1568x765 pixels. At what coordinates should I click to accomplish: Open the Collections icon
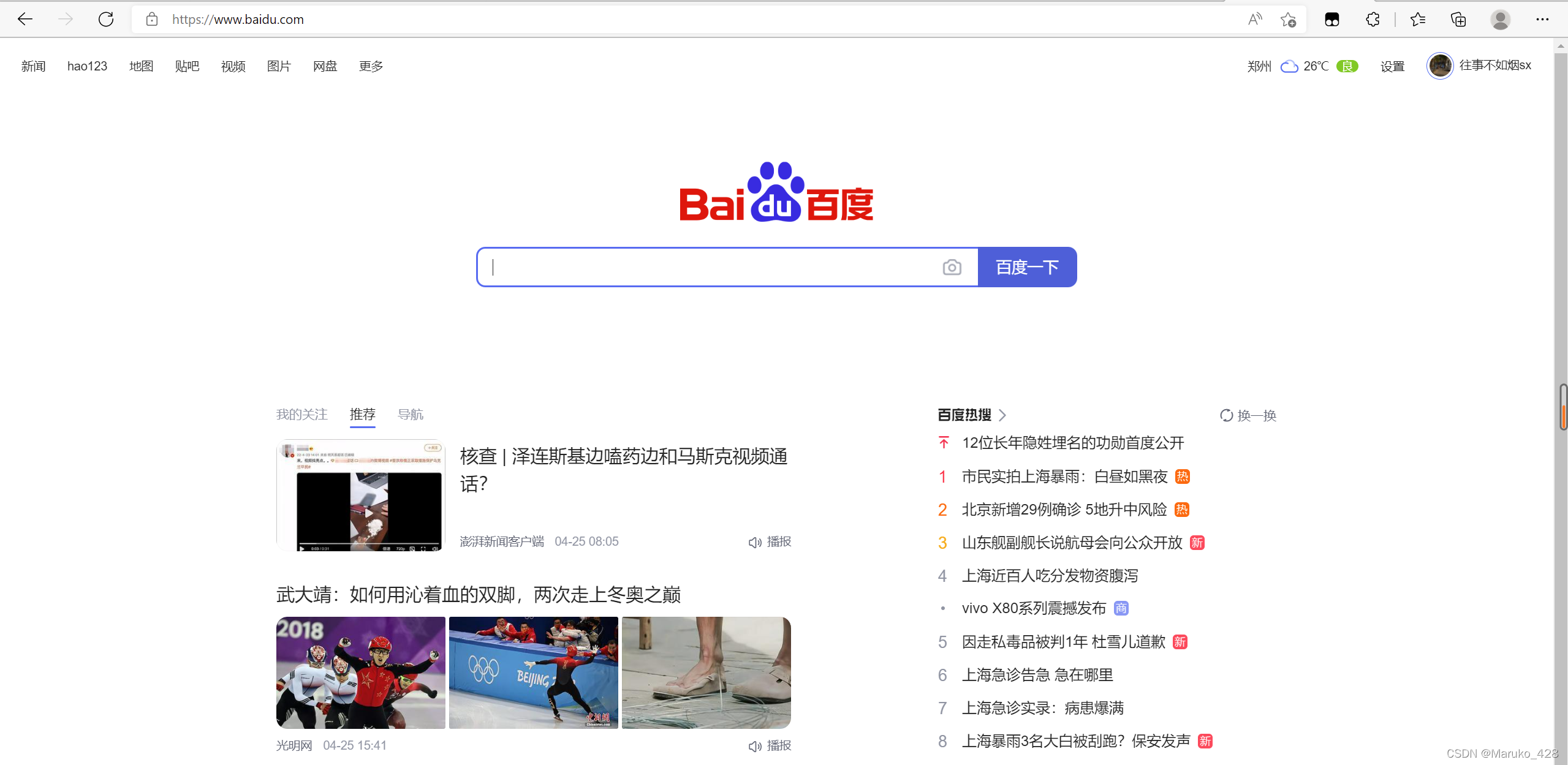[1459, 20]
